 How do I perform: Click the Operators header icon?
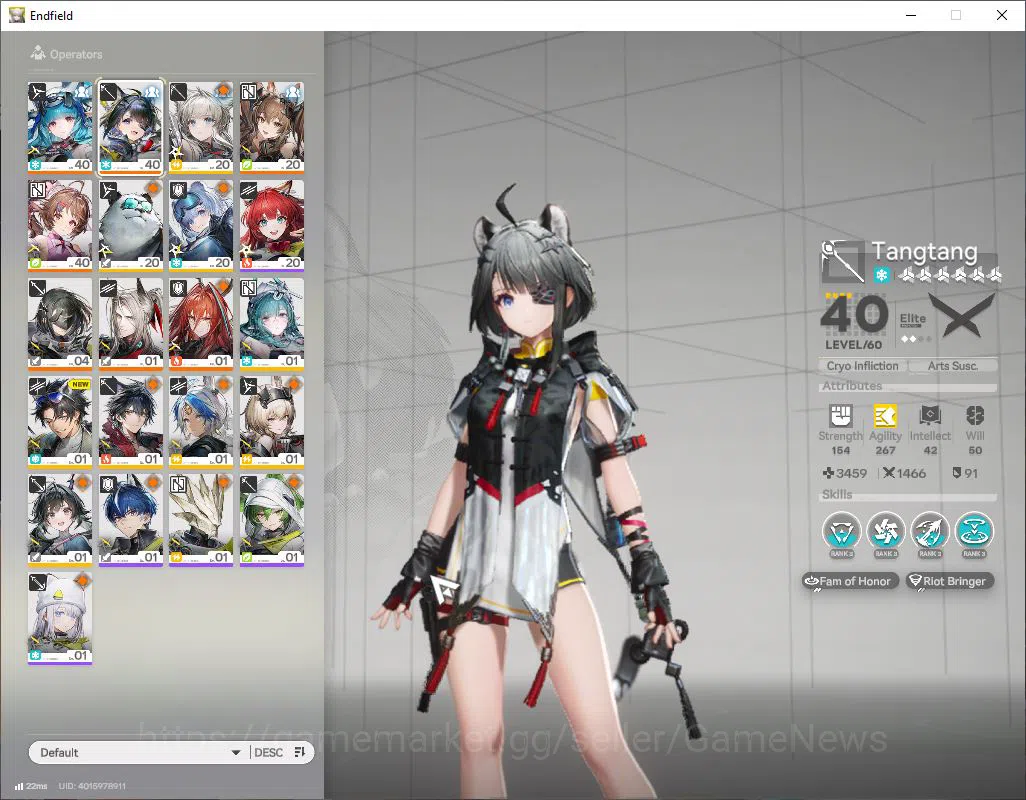coord(37,53)
